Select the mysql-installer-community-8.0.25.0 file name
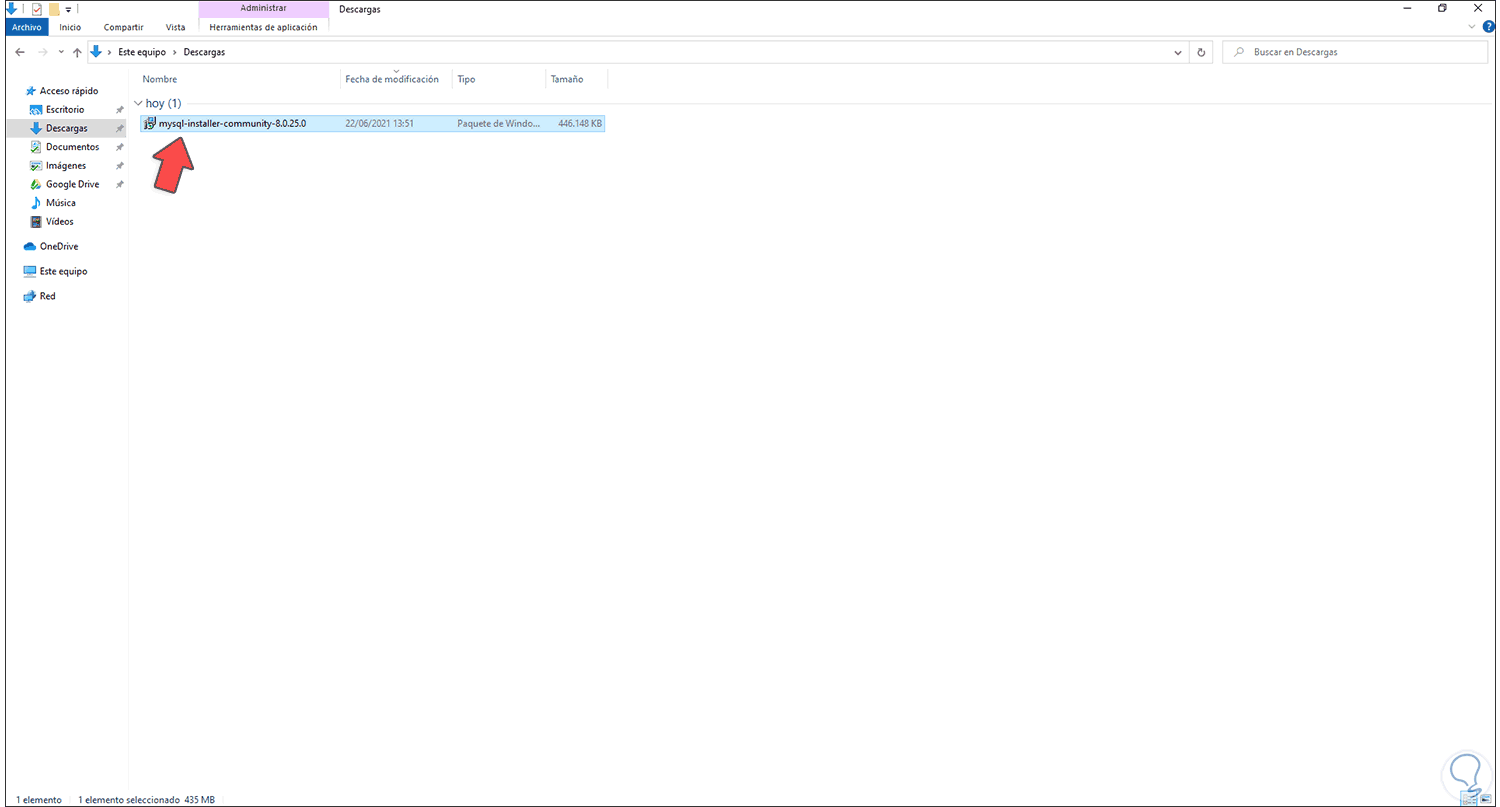The image size is (1500, 807). tap(232, 123)
